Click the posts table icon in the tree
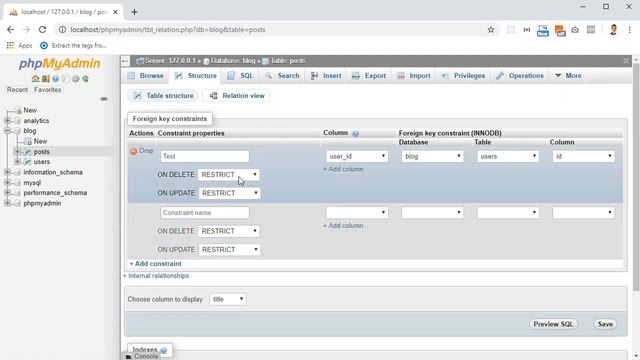Screen dimensions: 640x360 28,152
